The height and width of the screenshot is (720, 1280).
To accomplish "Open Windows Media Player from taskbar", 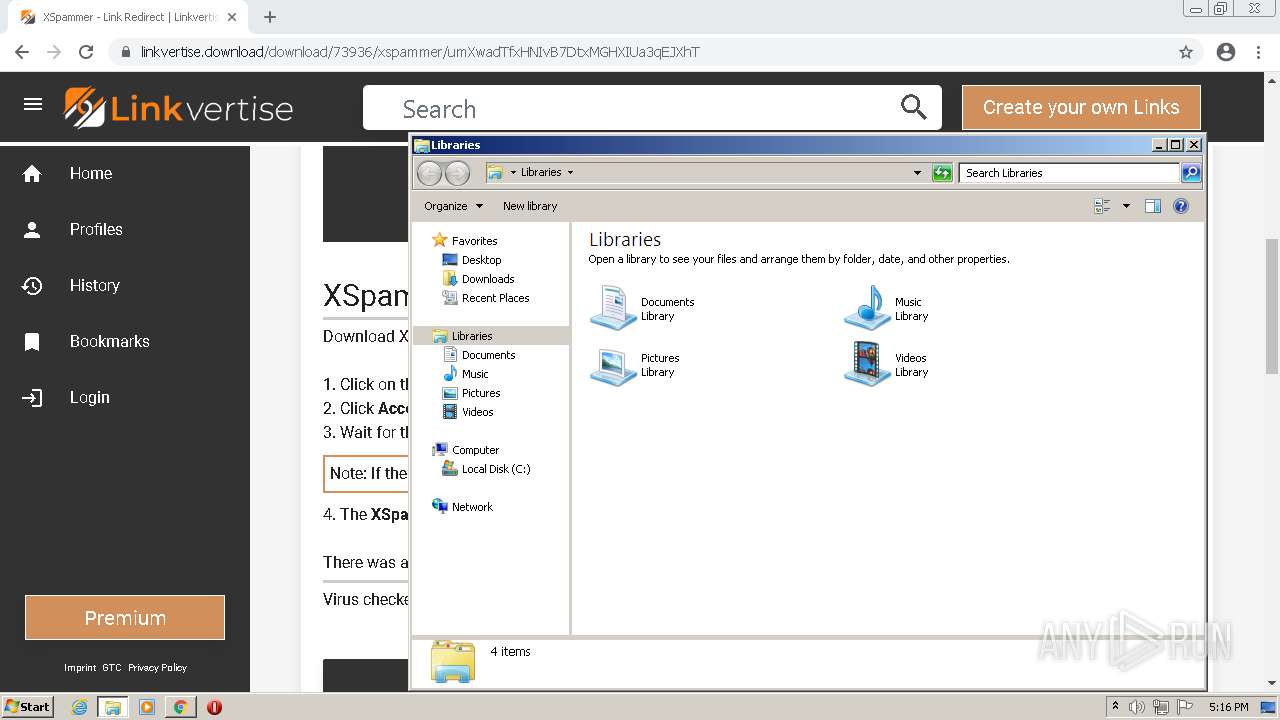I will pyautogui.click(x=147, y=707).
